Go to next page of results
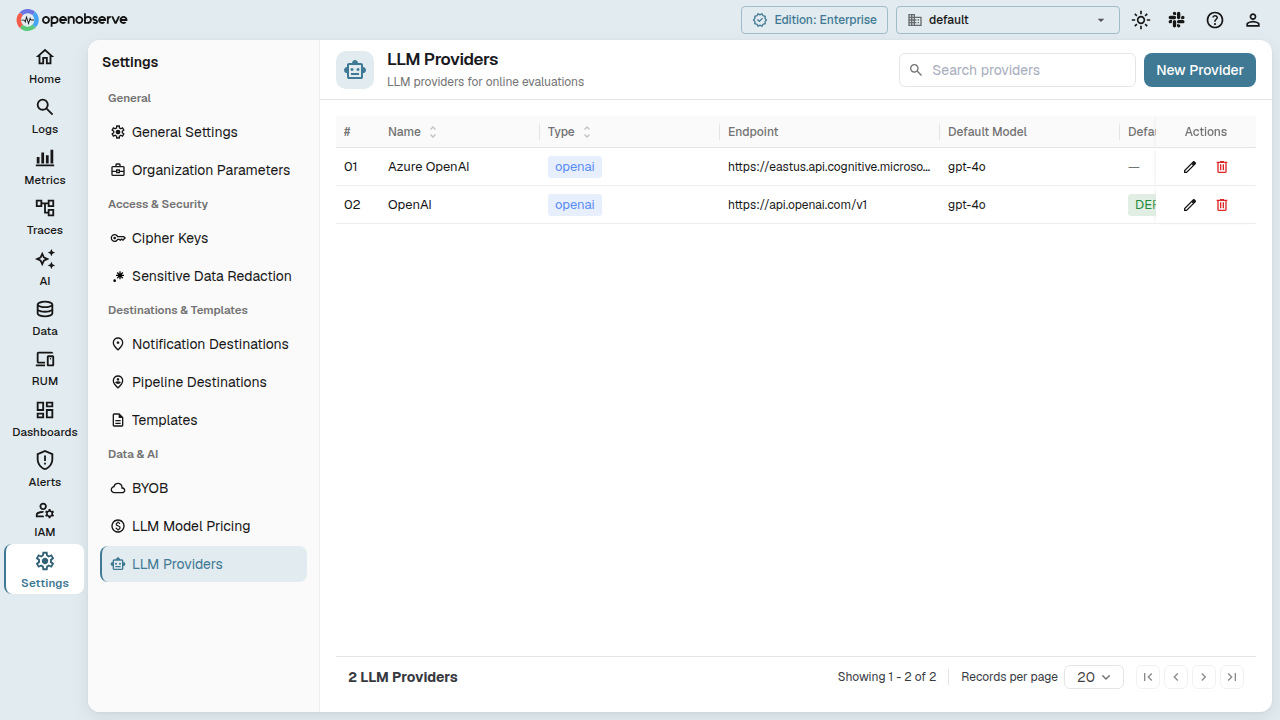The width and height of the screenshot is (1280, 720). pyautogui.click(x=1204, y=677)
